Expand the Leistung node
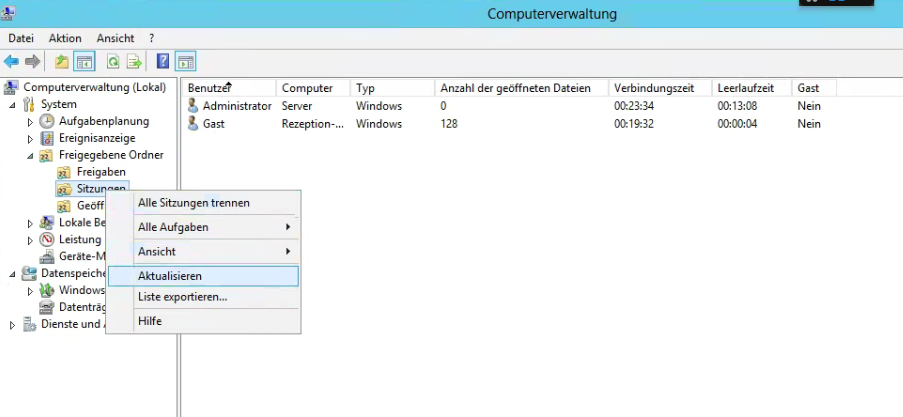903x417 pixels. click(x=31, y=240)
